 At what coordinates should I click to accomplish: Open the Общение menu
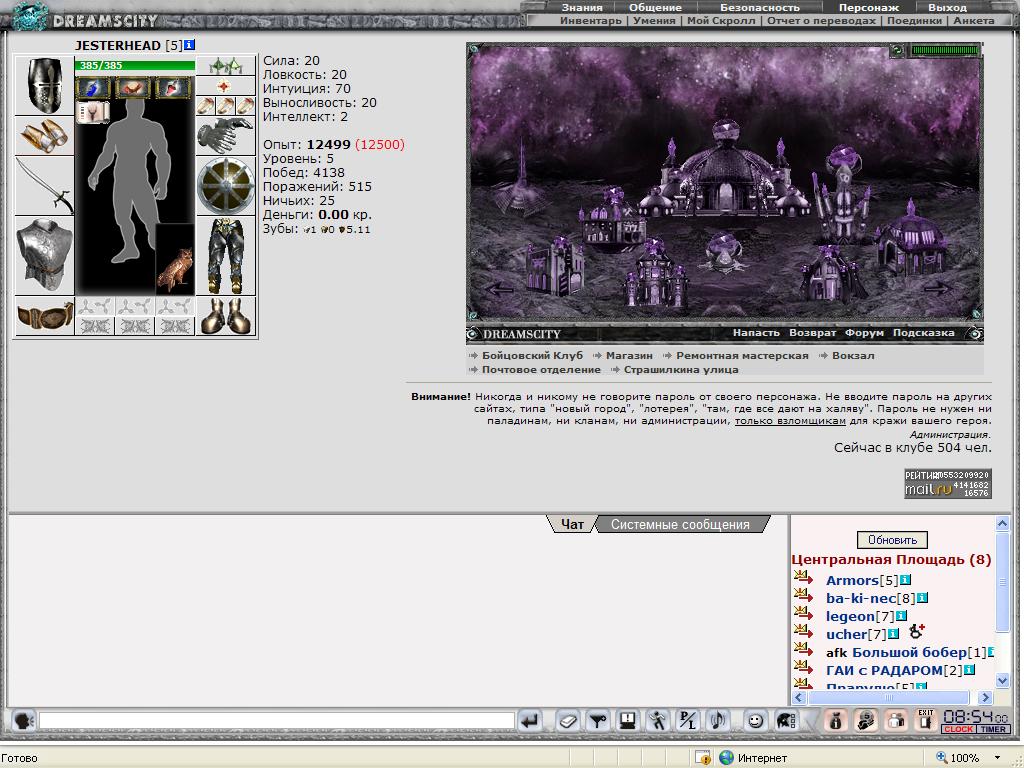[655, 7]
